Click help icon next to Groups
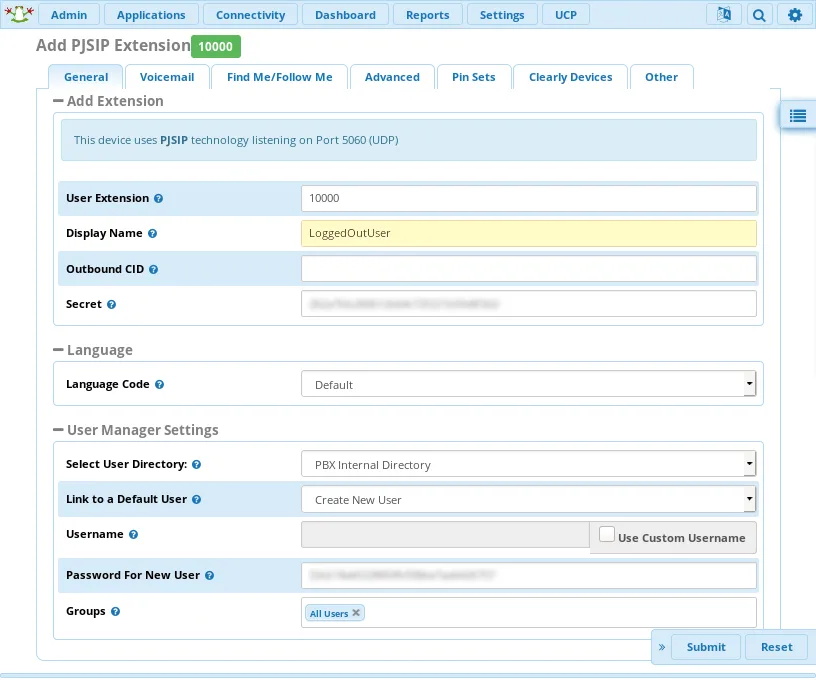Screen dimensions: 816x680 coord(116,611)
